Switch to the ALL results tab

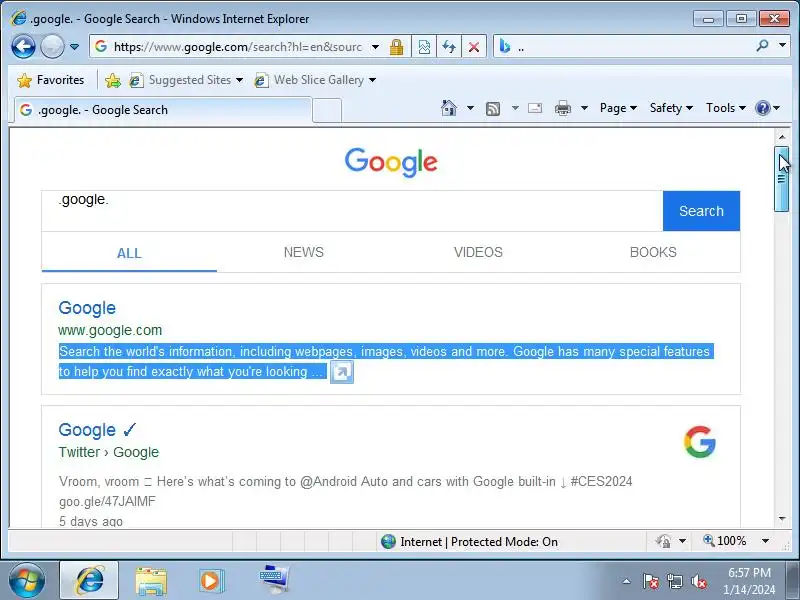(129, 253)
